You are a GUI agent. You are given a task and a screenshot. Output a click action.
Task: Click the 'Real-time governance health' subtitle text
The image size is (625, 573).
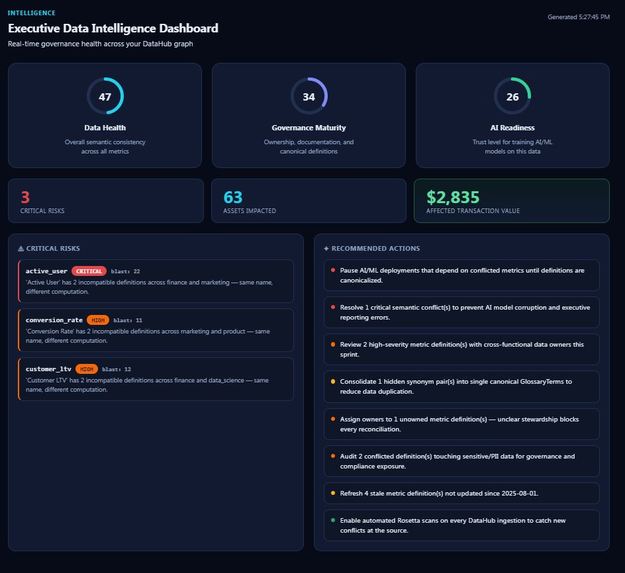100,44
